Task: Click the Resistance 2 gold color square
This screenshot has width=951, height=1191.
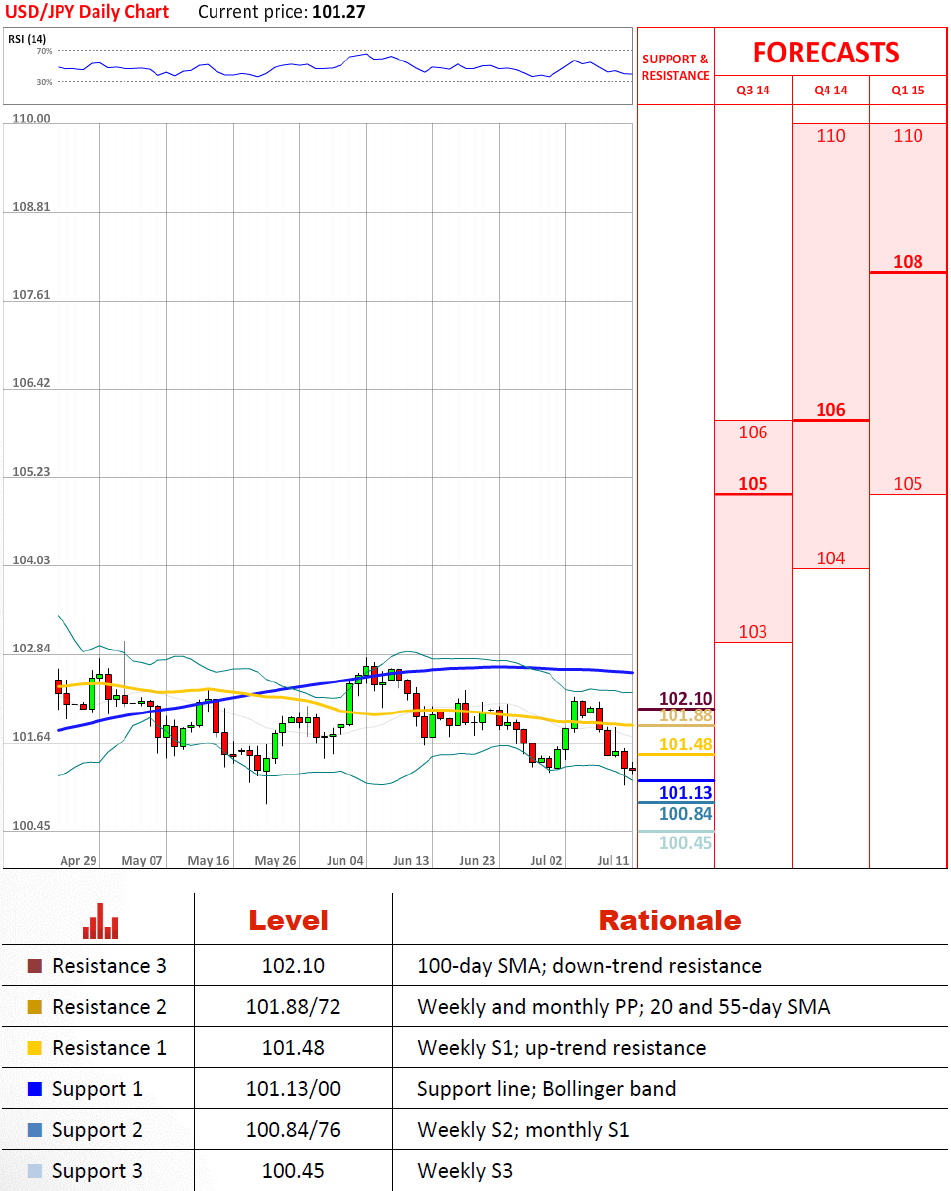Action: 35,1007
